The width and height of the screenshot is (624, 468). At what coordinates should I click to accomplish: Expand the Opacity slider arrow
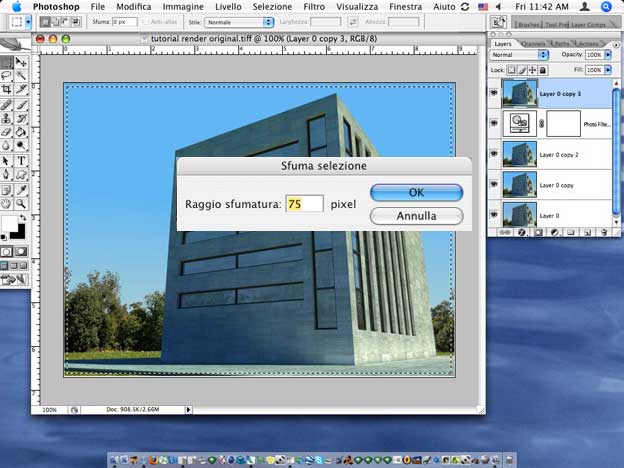pos(608,56)
